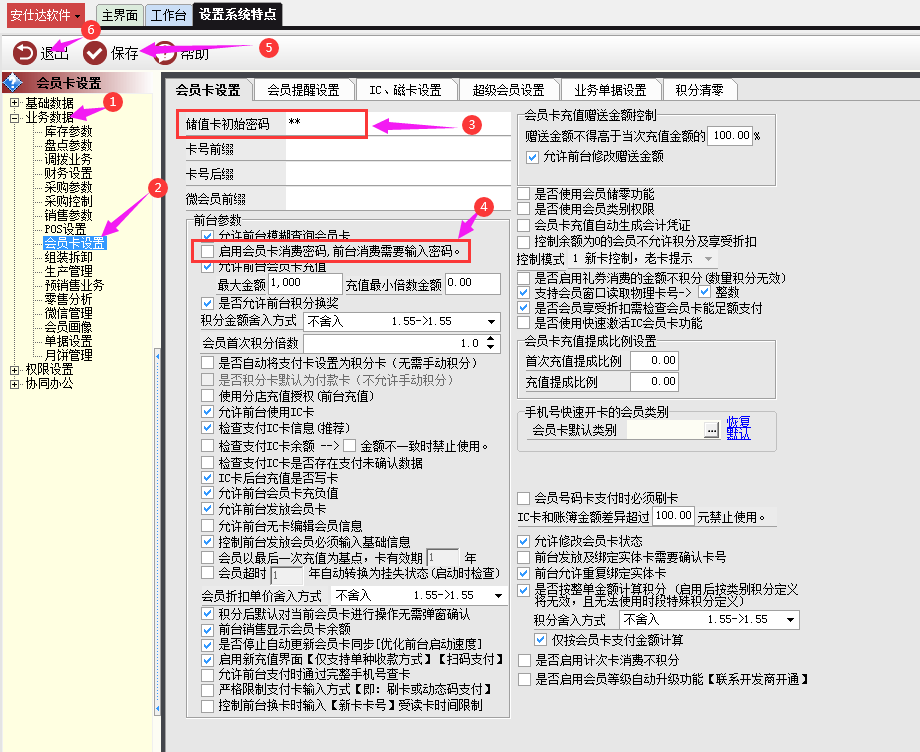Select POS设置 in the tree
This screenshot has height=752, width=920.
tap(65, 229)
